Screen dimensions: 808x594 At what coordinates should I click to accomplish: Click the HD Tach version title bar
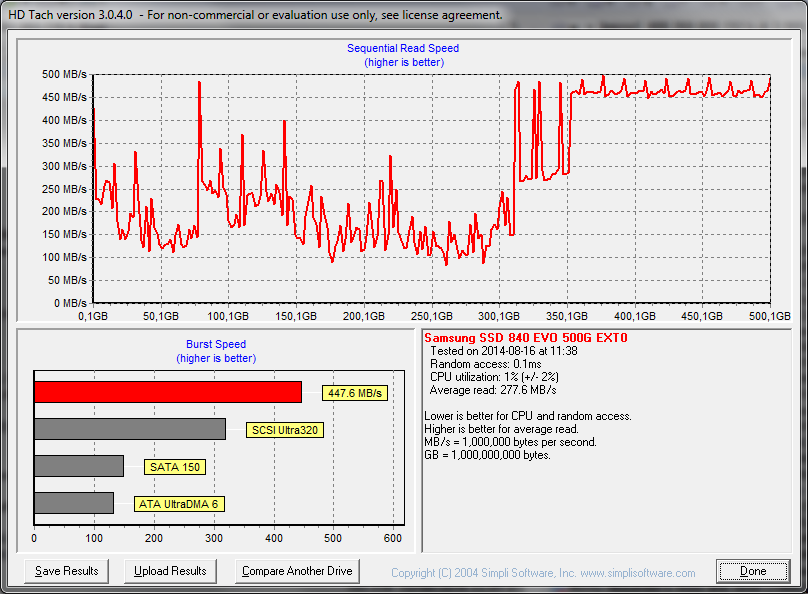pyautogui.click(x=256, y=16)
